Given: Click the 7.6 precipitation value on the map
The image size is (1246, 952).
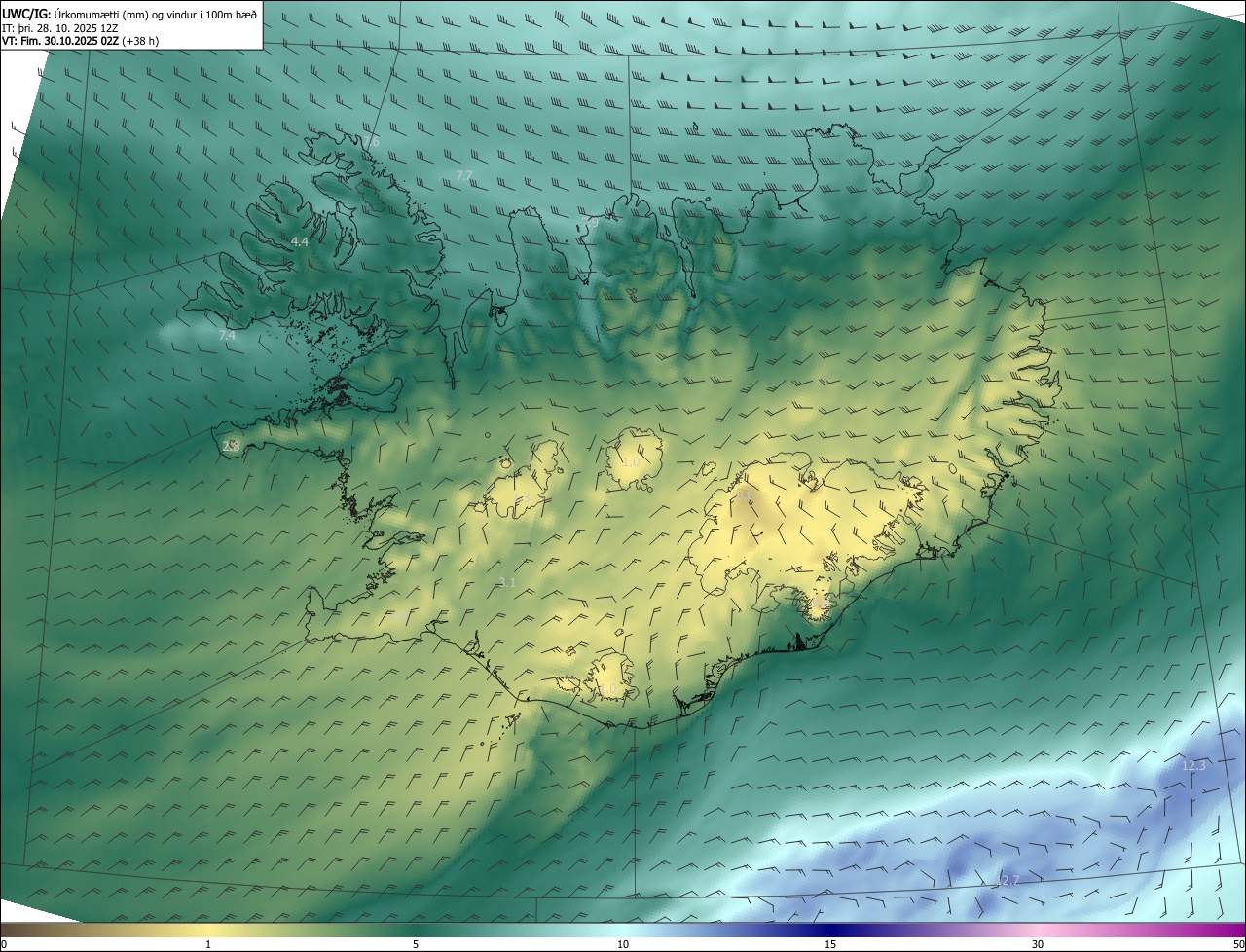Looking at the screenshot, I should click(371, 142).
